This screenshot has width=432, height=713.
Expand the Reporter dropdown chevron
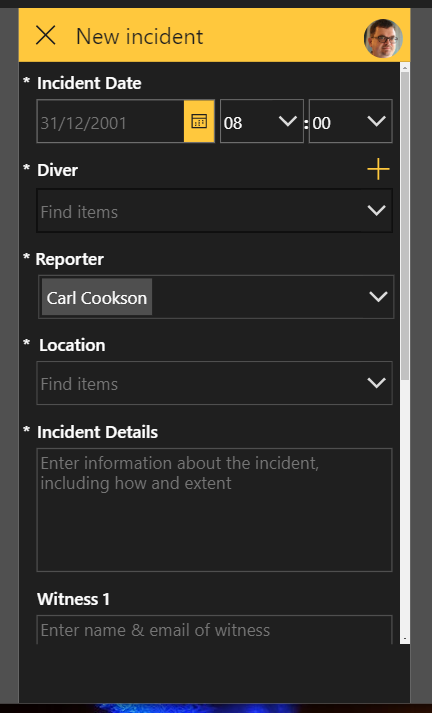pos(378,297)
